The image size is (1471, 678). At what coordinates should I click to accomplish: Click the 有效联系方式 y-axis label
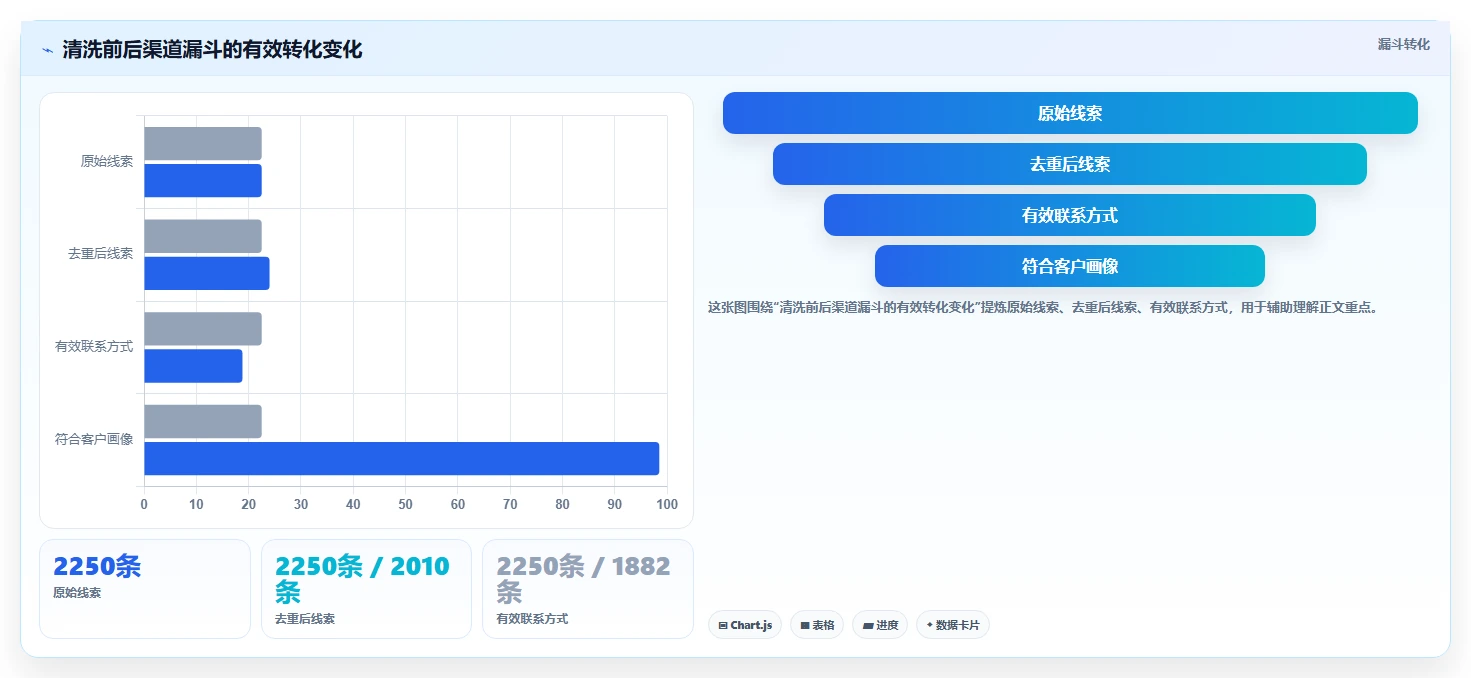pos(94,347)
